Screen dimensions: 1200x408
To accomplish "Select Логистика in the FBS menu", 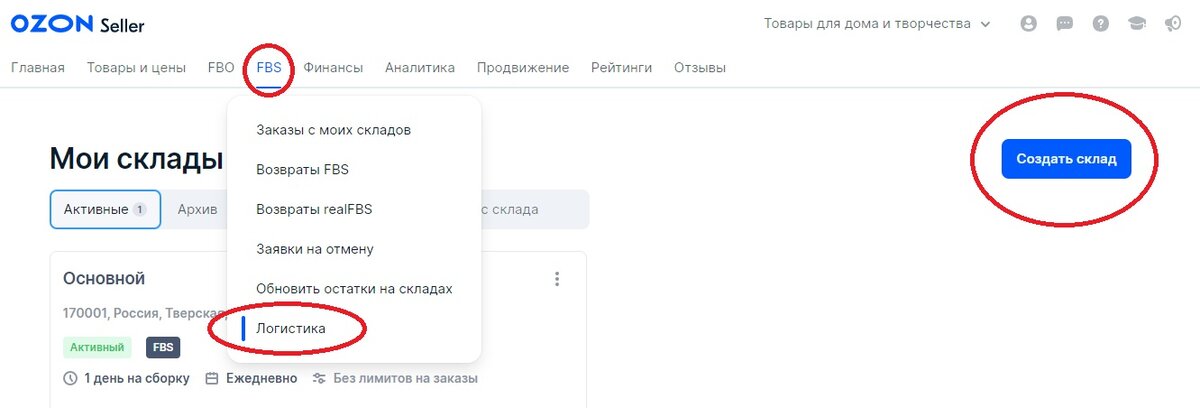I will [x=291, y=328].
